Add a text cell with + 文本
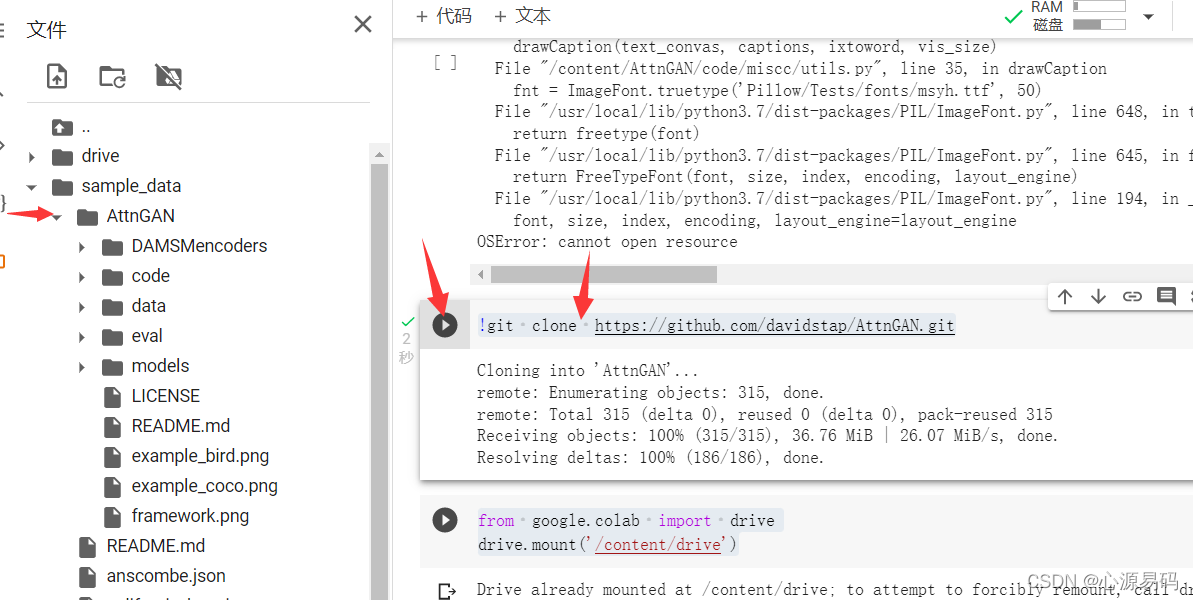Image resolution: width=1193 pixels, height=600 pixels. [522, 16]
